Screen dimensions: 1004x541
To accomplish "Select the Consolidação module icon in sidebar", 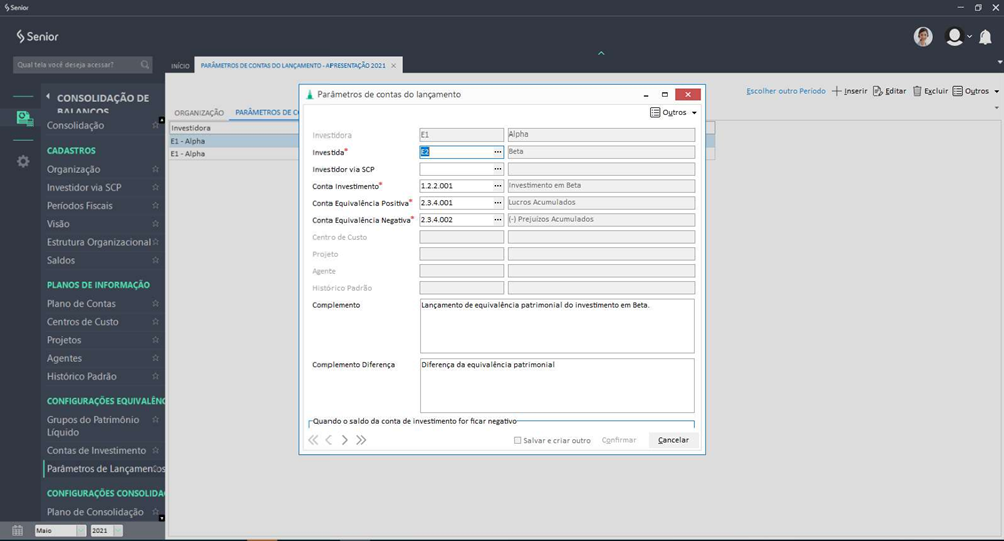I will click(x=23, y=118).
